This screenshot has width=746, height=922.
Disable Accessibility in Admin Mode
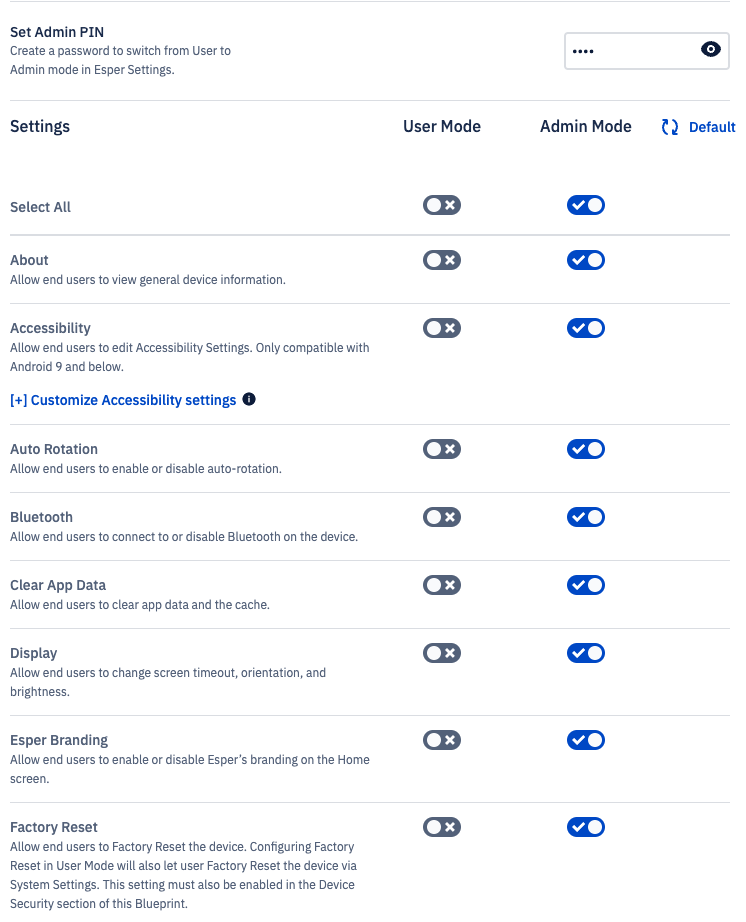[586, 328]
